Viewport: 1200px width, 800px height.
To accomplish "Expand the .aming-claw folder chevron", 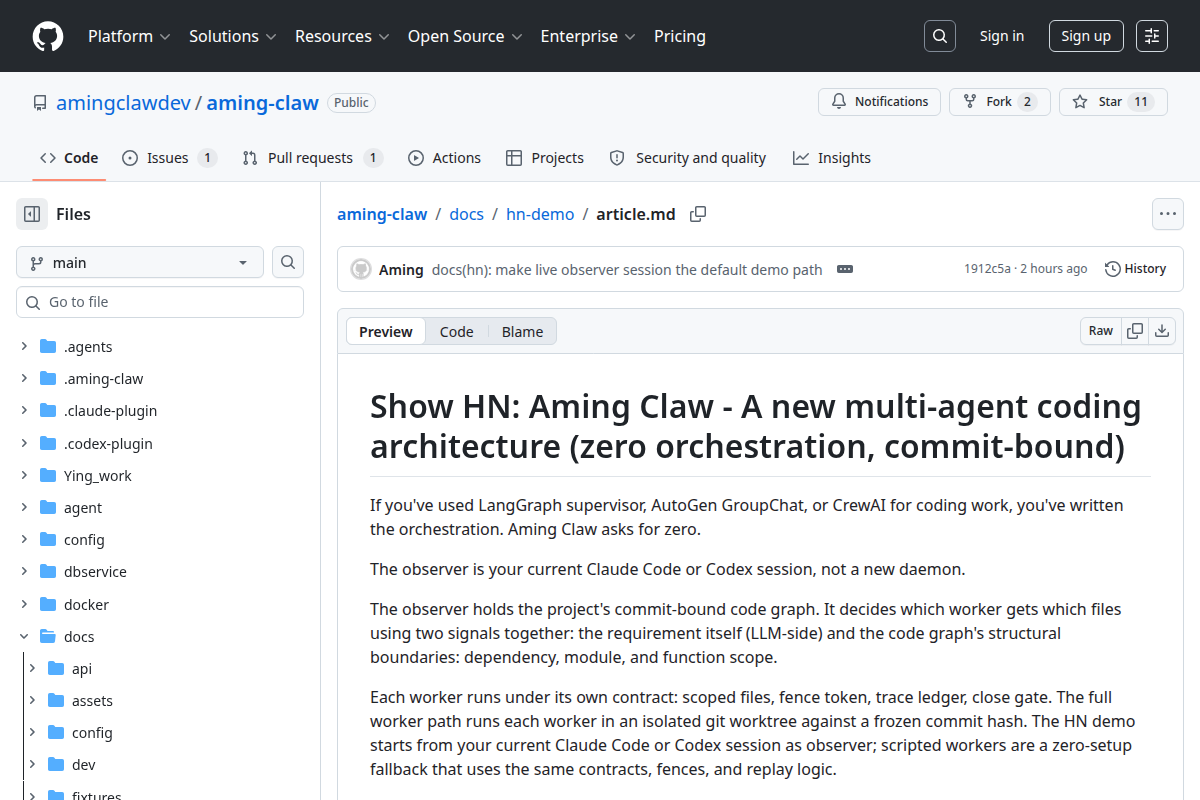I will 24,379.
